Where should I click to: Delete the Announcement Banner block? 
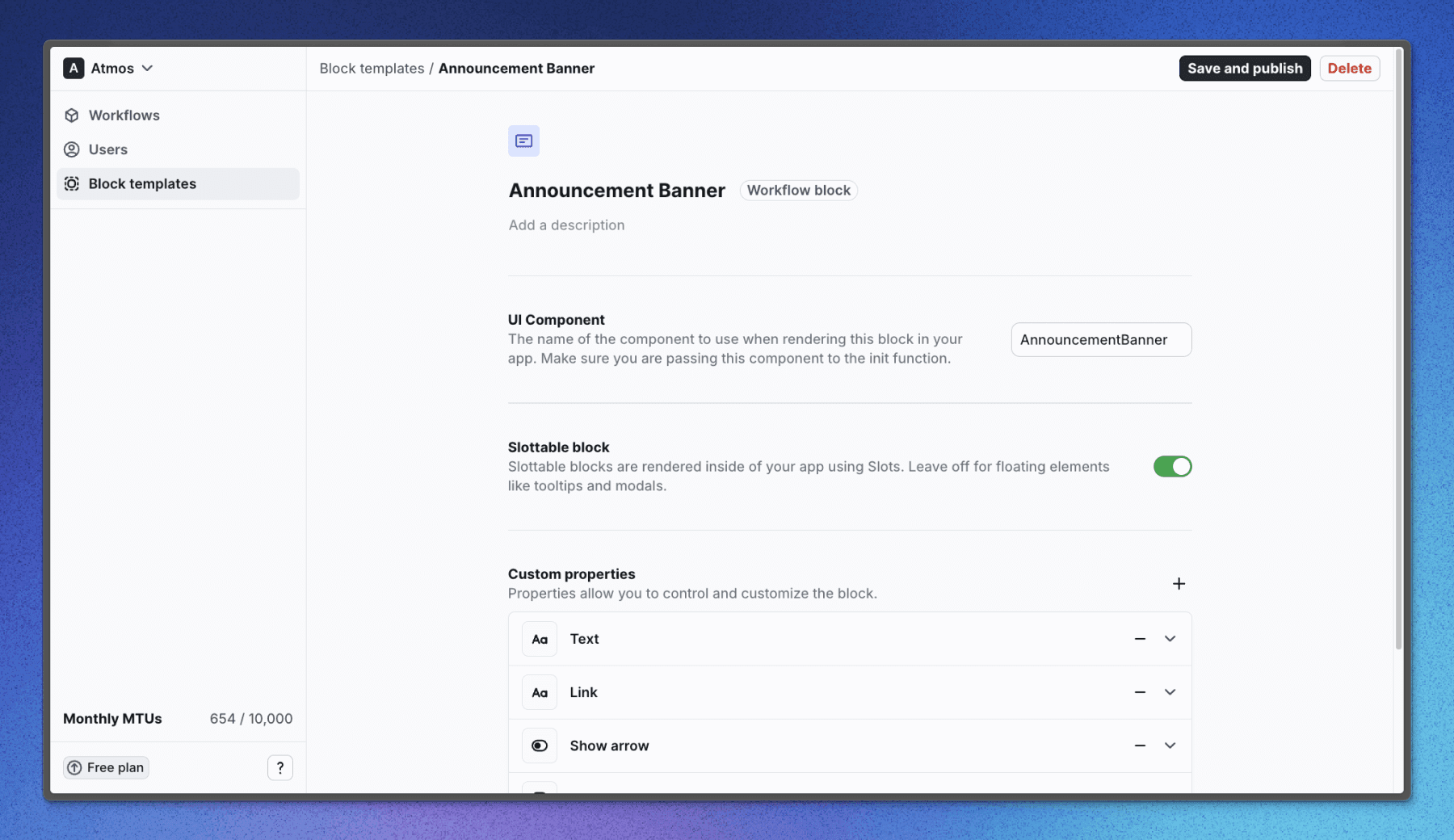pos(1349,68)
